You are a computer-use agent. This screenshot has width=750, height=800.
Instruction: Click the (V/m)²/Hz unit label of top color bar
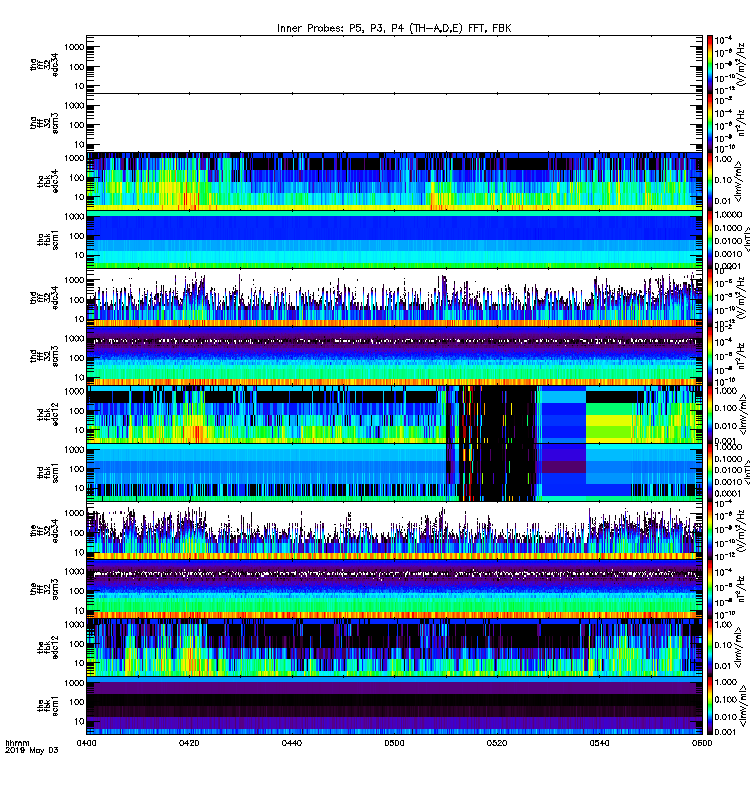(x=741, y=65)
